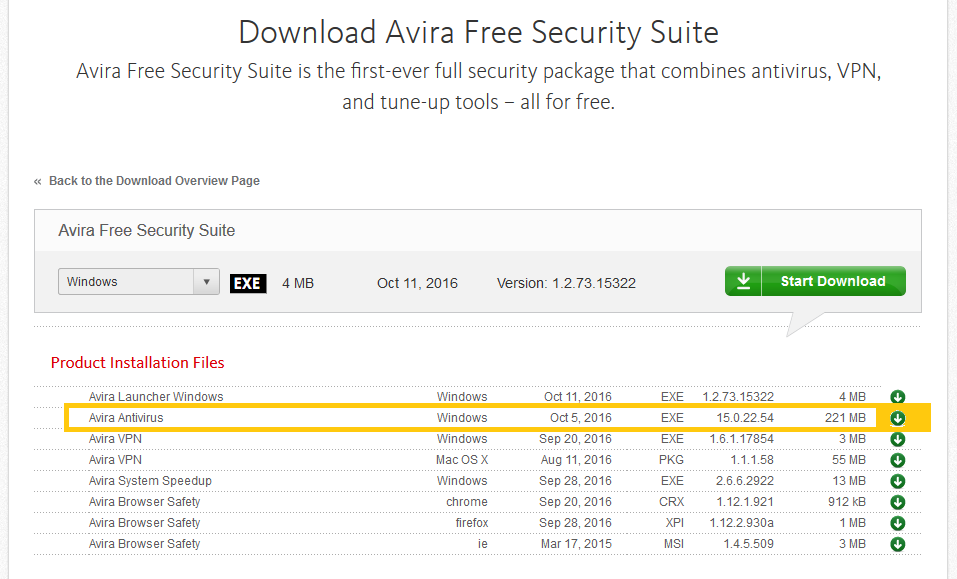957x579 pixels.
Task: Select the Avira Antivirus file name
Action: pyautogui.click(x=126, y=418)
